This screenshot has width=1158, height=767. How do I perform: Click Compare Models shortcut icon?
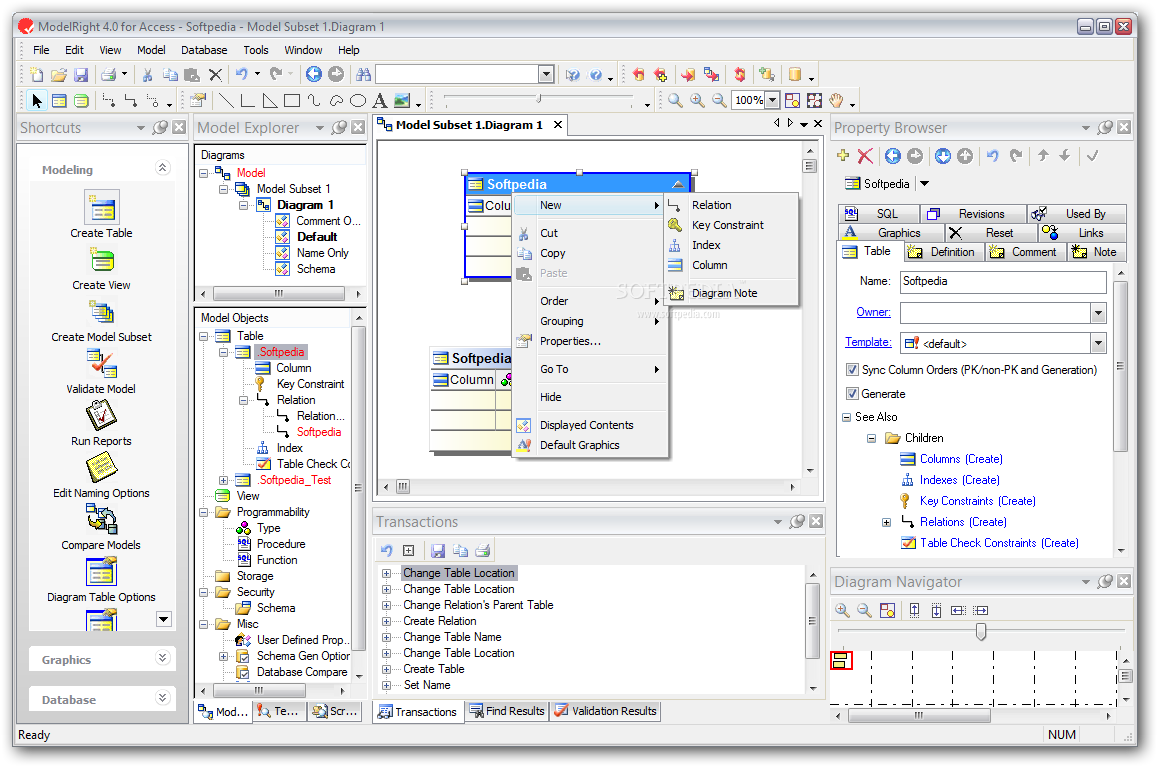101,520
